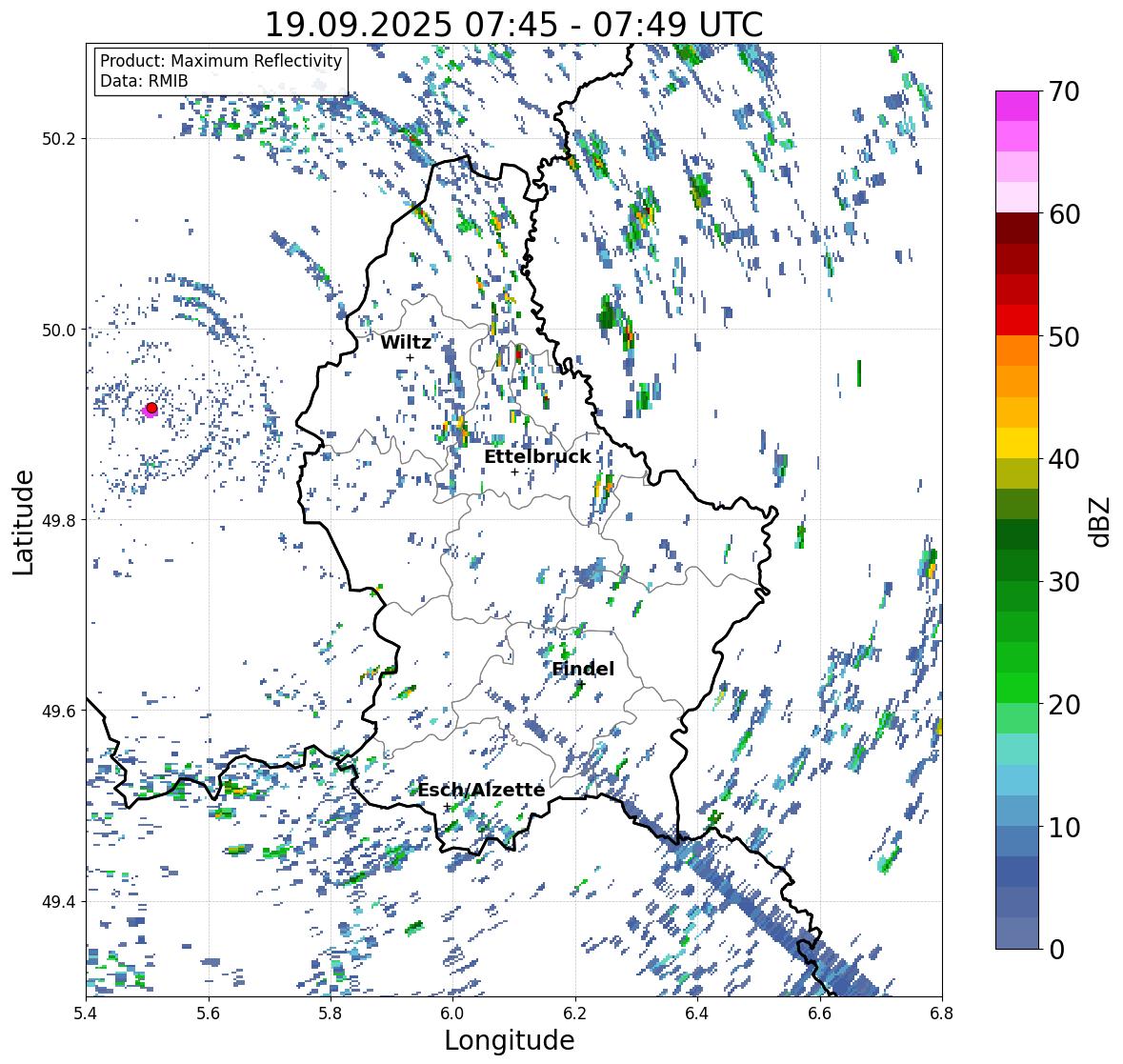Viewport: 1123px width, 1064px height.
Task: Click the magenta top segment of the colorbar
Action: click(1017, 106)
